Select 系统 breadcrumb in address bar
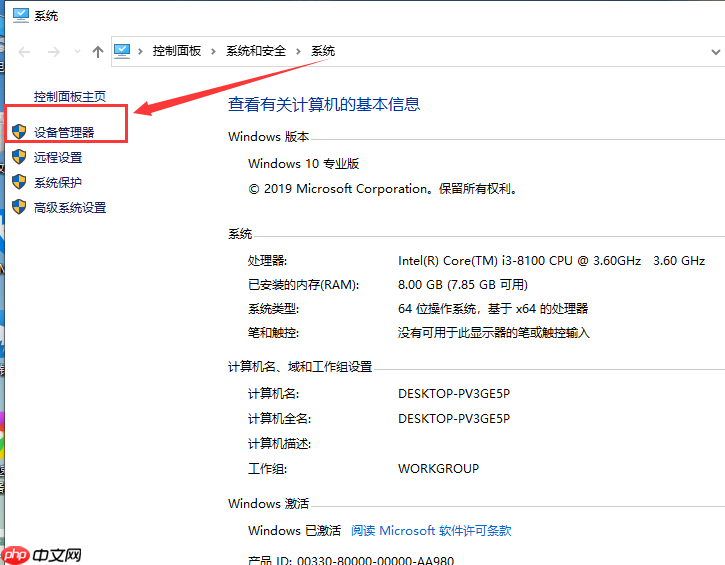Screen dimensions: 725x565 pos(323,51)
